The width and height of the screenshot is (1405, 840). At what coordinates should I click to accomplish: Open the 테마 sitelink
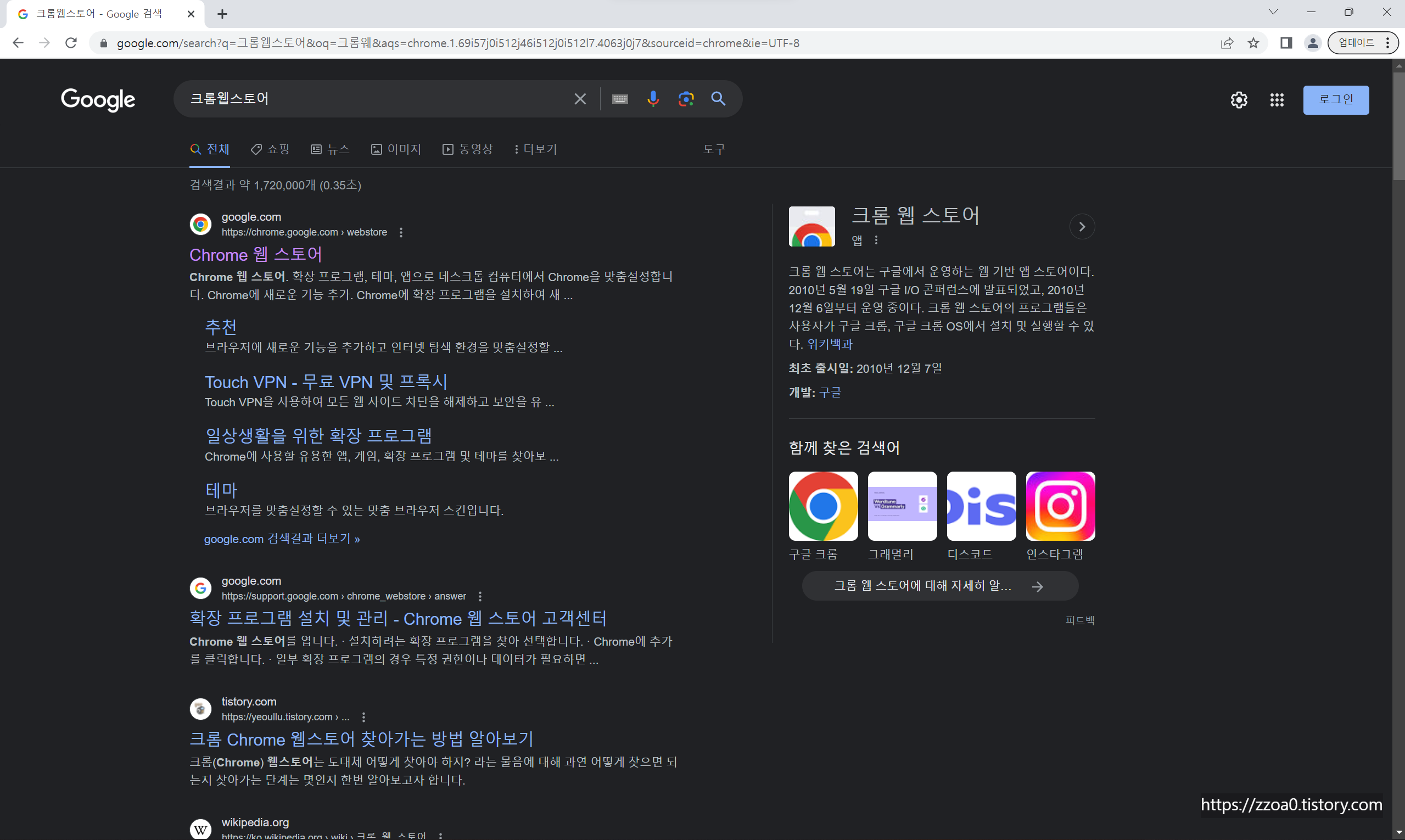coord(221,490)
